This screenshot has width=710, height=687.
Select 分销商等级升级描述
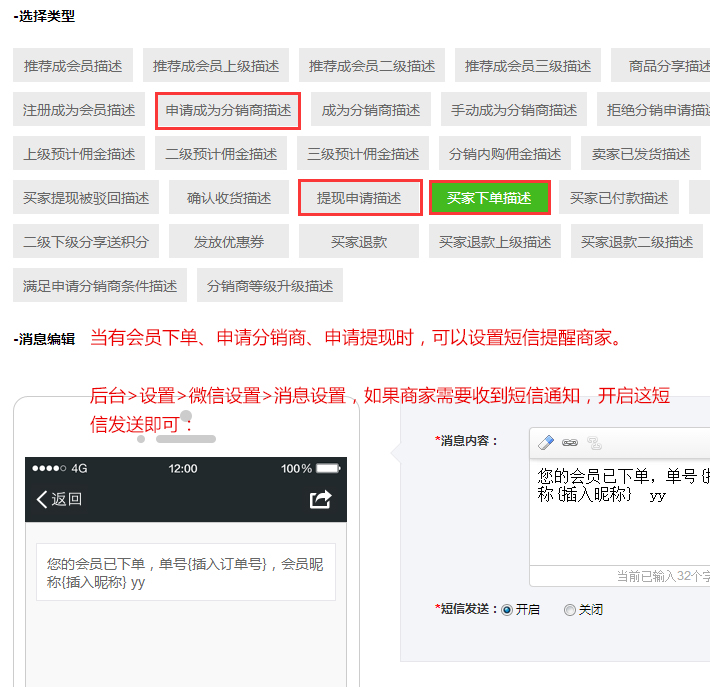point(270,286)
